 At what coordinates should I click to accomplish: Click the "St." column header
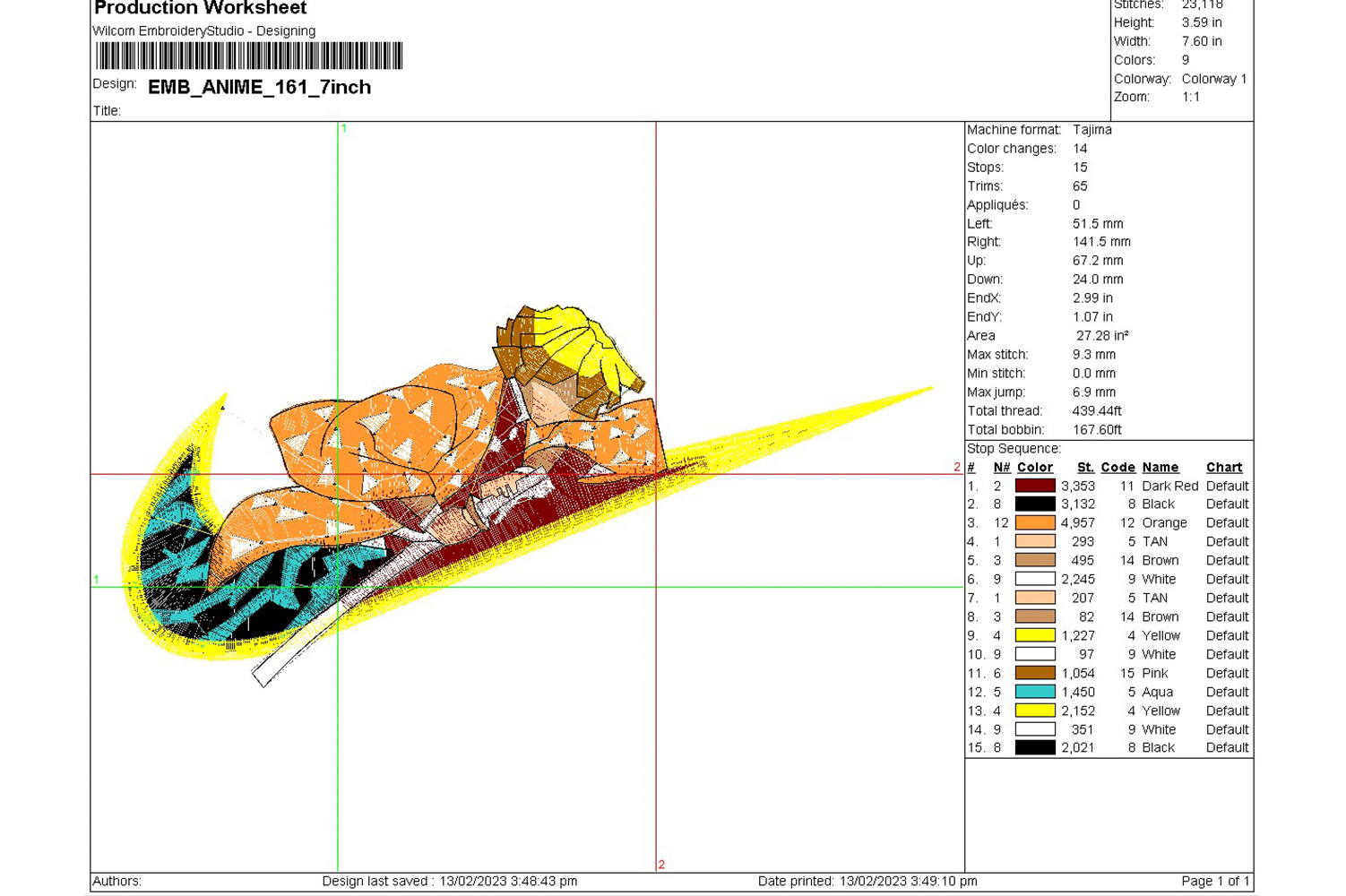click(x=1085, y=468)
